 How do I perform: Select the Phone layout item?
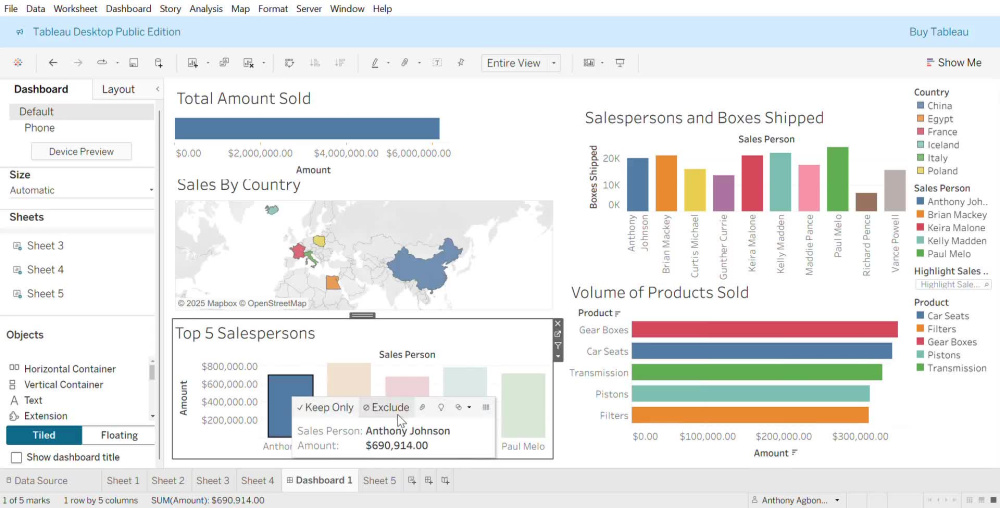(40, 127)
